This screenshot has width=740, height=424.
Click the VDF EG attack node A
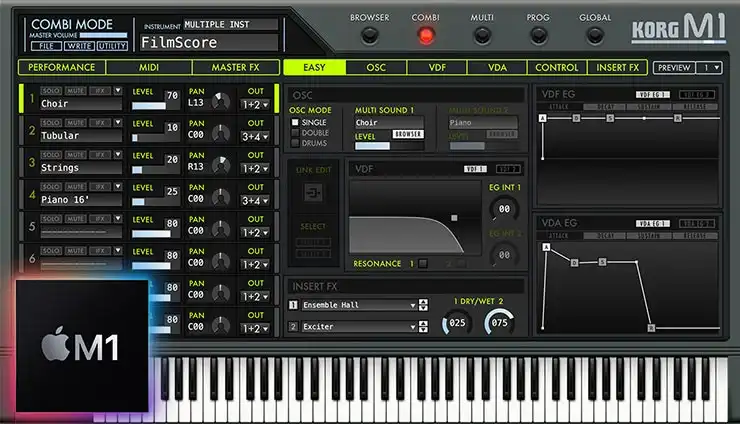pyautogui.click(x=543, y=118)
